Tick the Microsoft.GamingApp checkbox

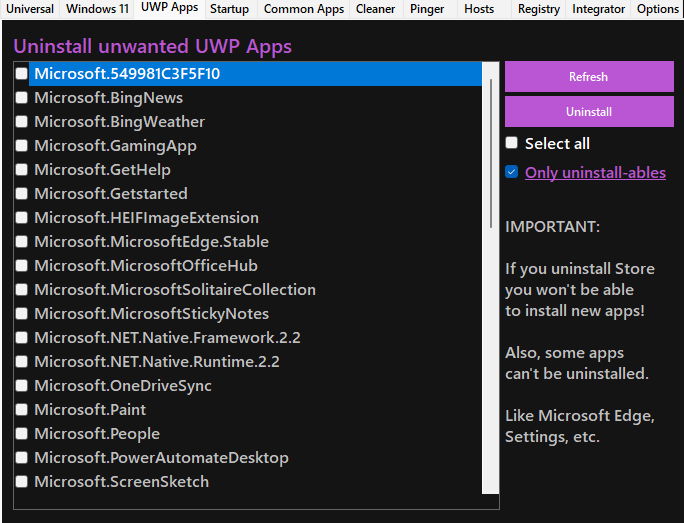(x=21, y=145)
